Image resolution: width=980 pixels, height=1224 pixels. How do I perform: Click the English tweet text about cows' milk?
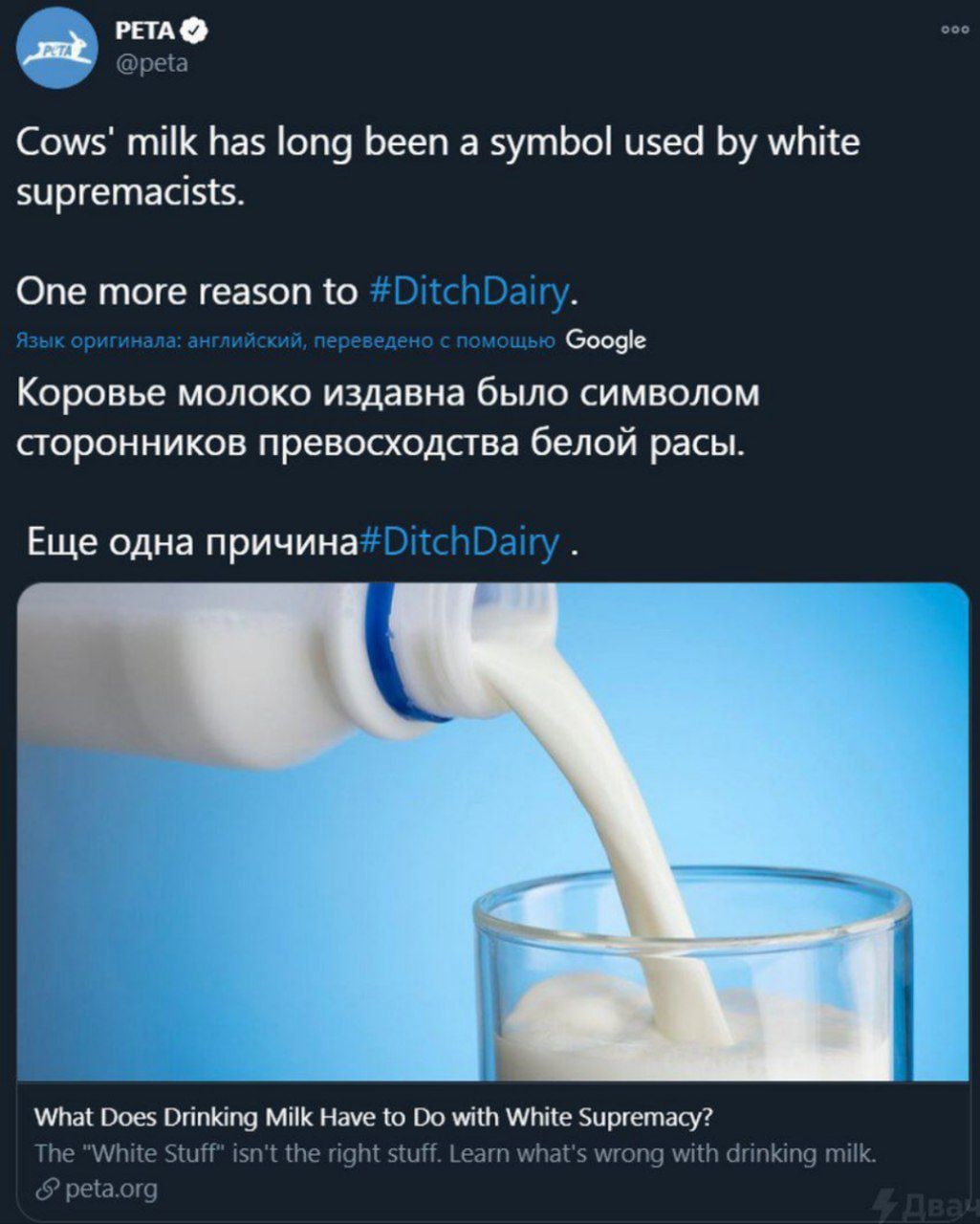click(438, 165)
